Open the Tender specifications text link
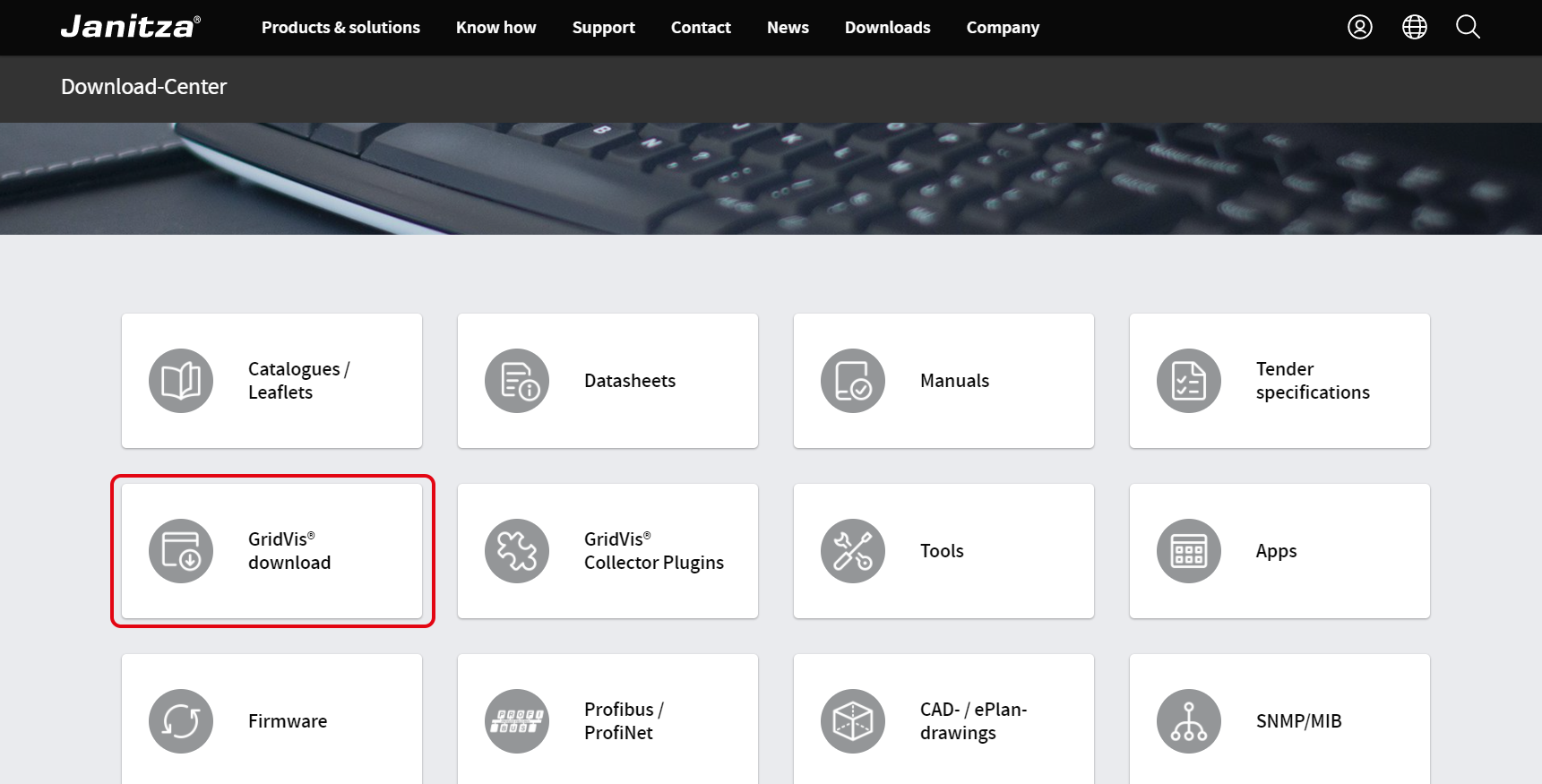The image size is (1542, 784). click(1313, 381)
